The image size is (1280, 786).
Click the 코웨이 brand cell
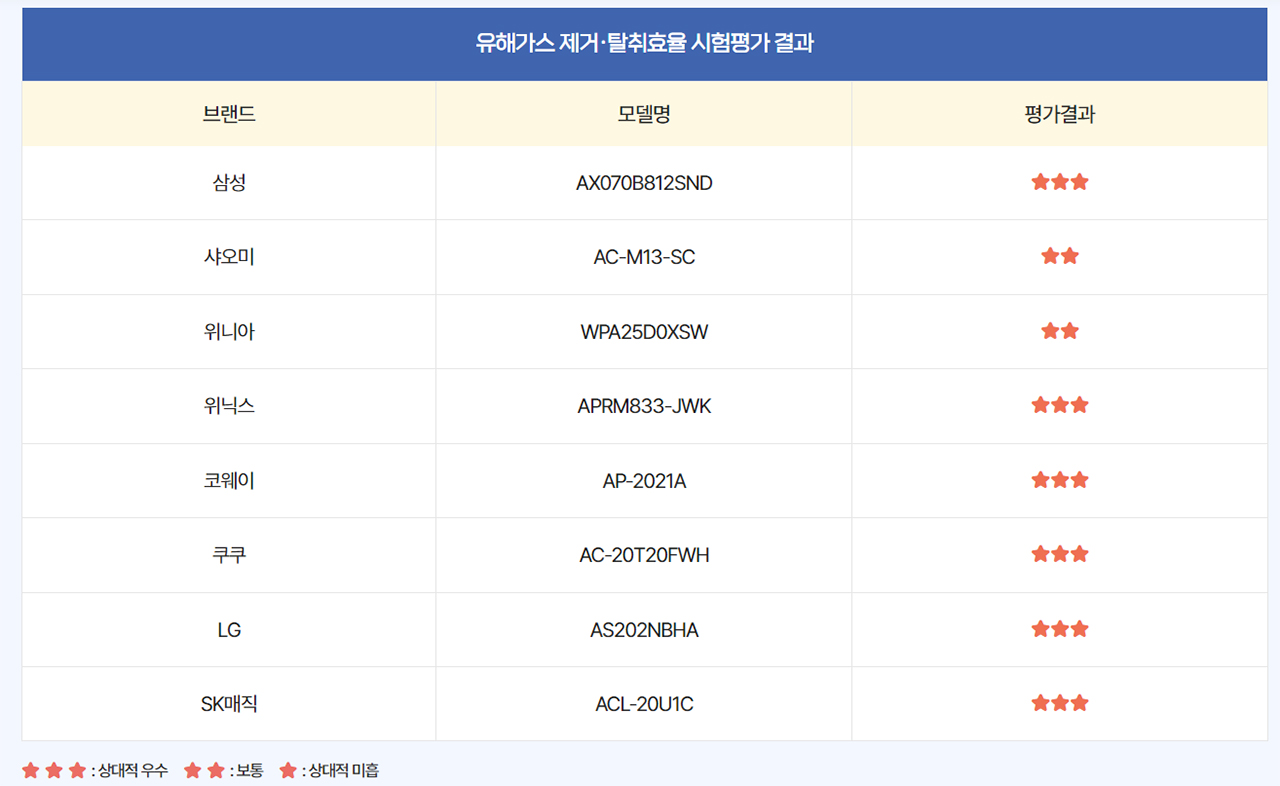[229, 481]
